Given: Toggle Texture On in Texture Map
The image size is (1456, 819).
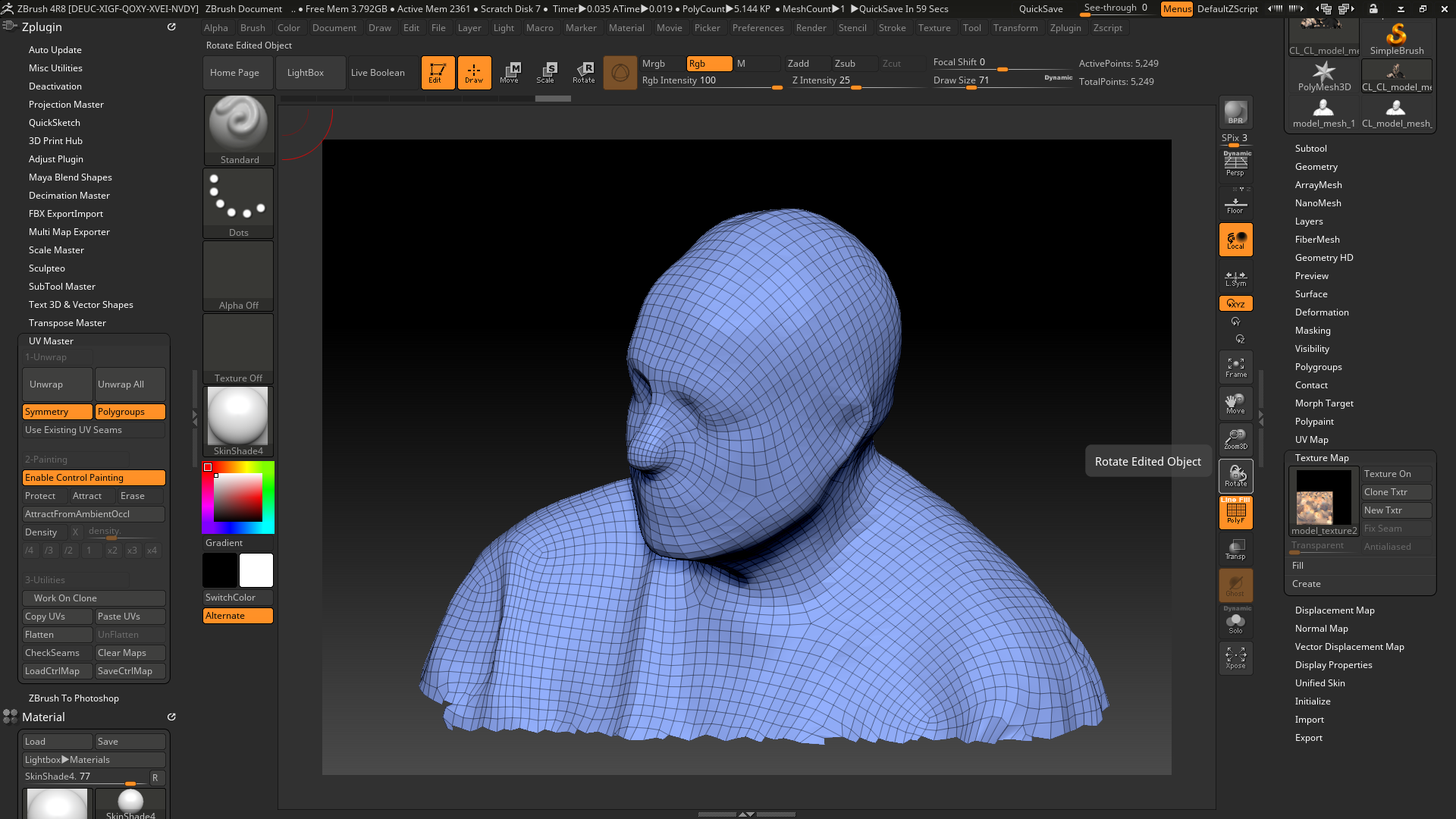Looking at the screenshot, I should tap(1397, 474).
